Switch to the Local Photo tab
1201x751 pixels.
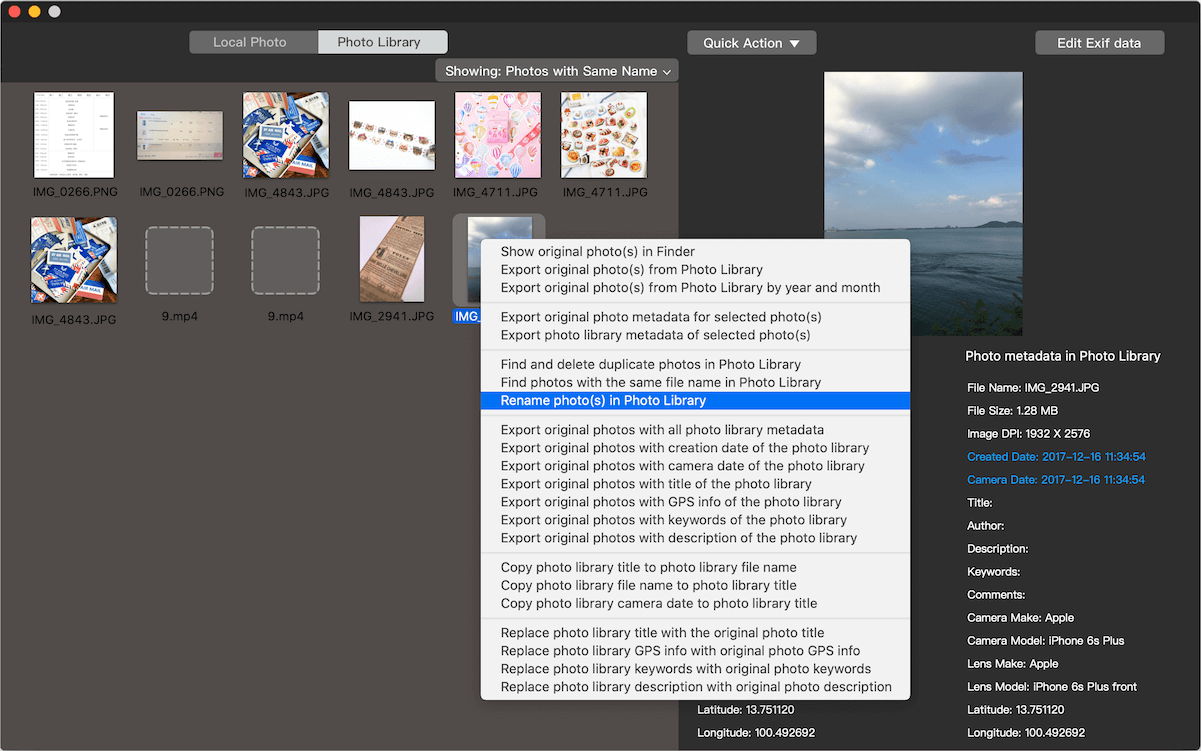[254, 42]
